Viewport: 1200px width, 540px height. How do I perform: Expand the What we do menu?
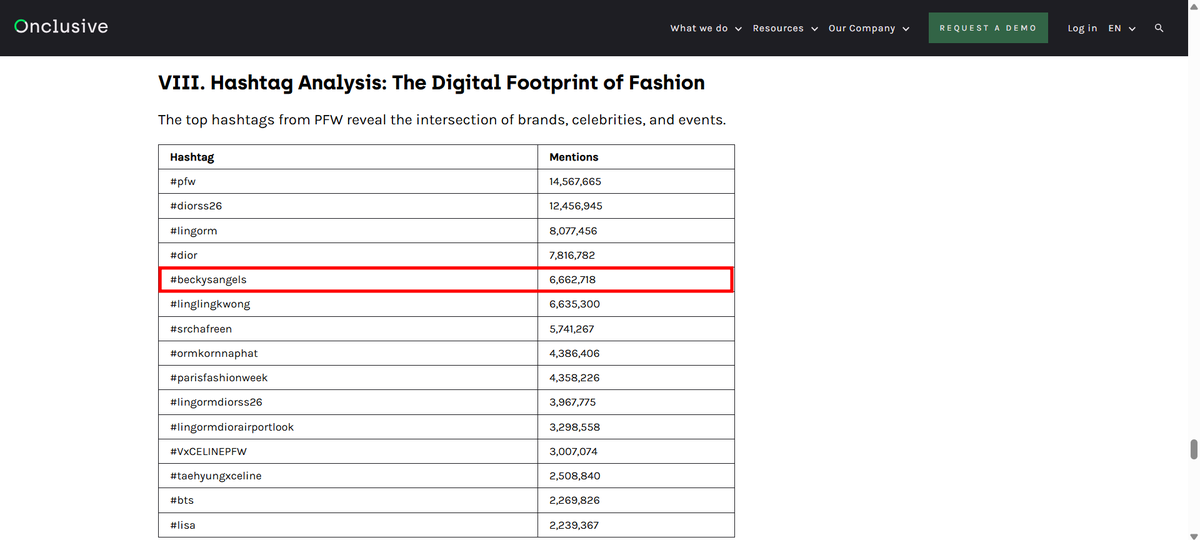click(x=706, y=28)
